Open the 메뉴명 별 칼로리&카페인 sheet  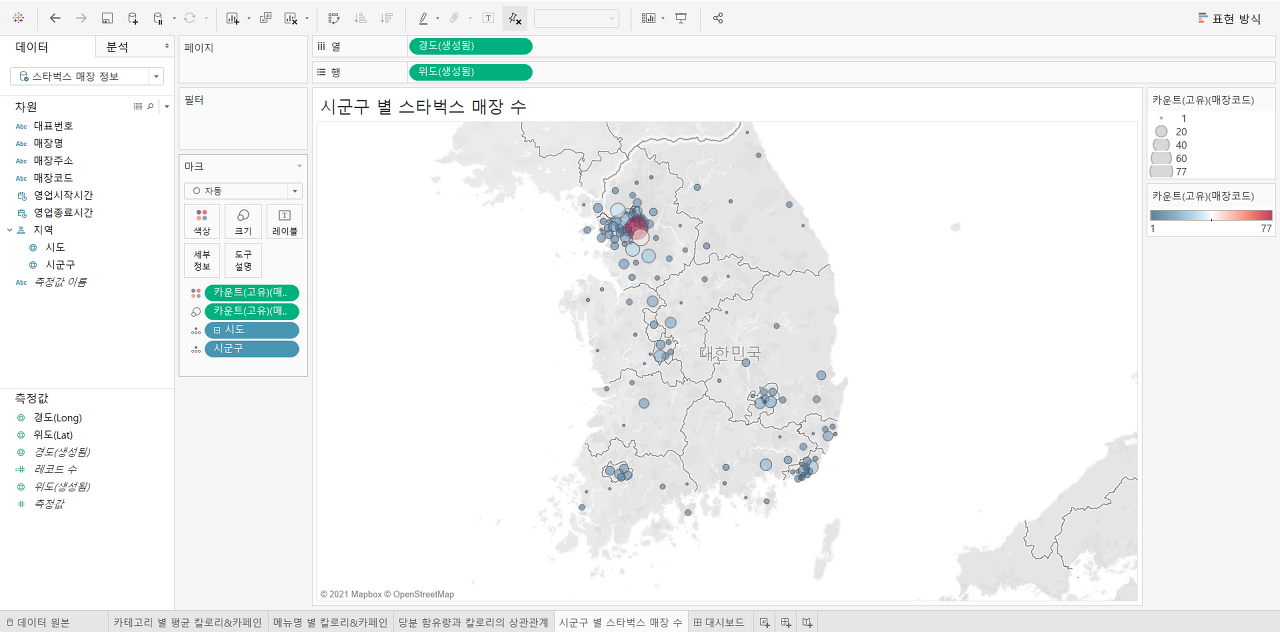pos(330,622)
